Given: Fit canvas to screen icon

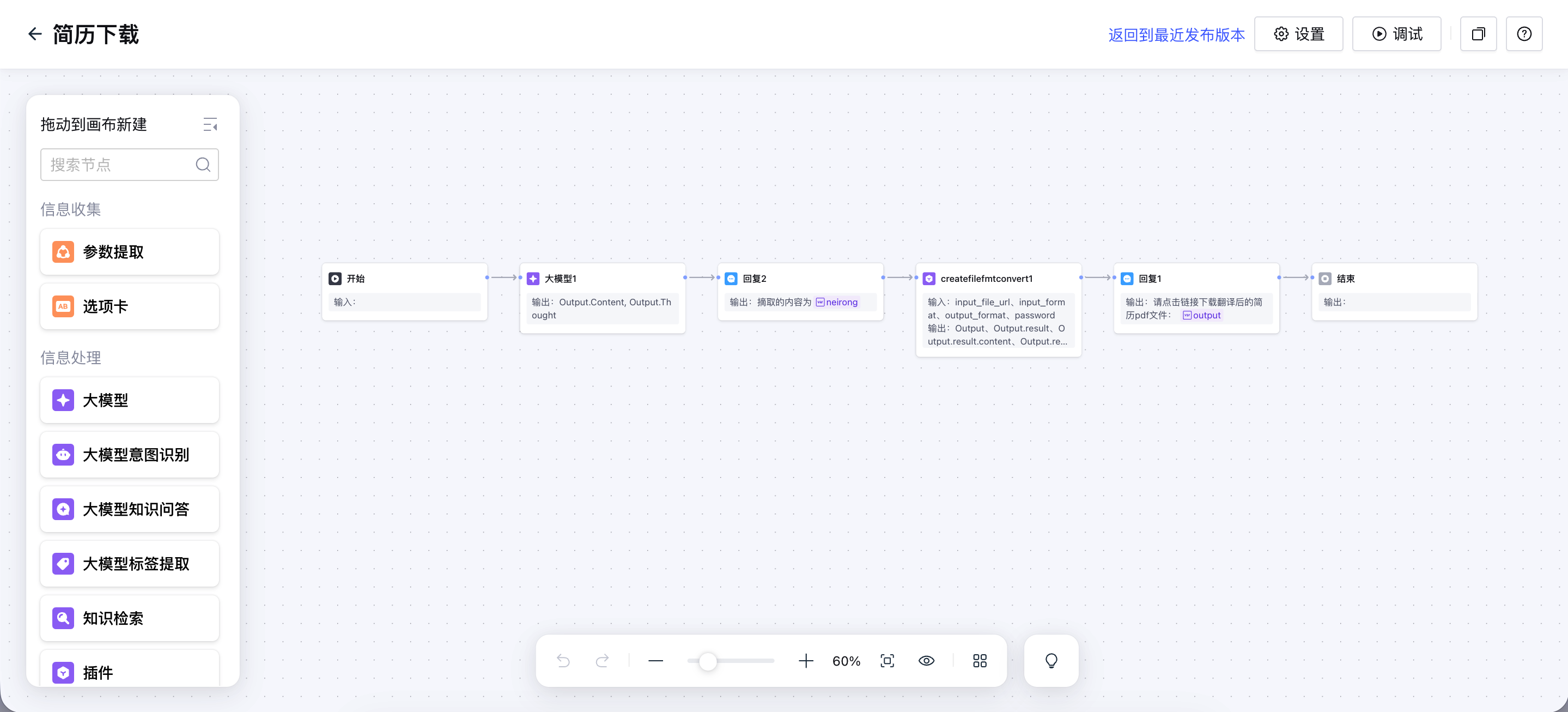Looking at the screenshot, I should [x=887, y=661].
